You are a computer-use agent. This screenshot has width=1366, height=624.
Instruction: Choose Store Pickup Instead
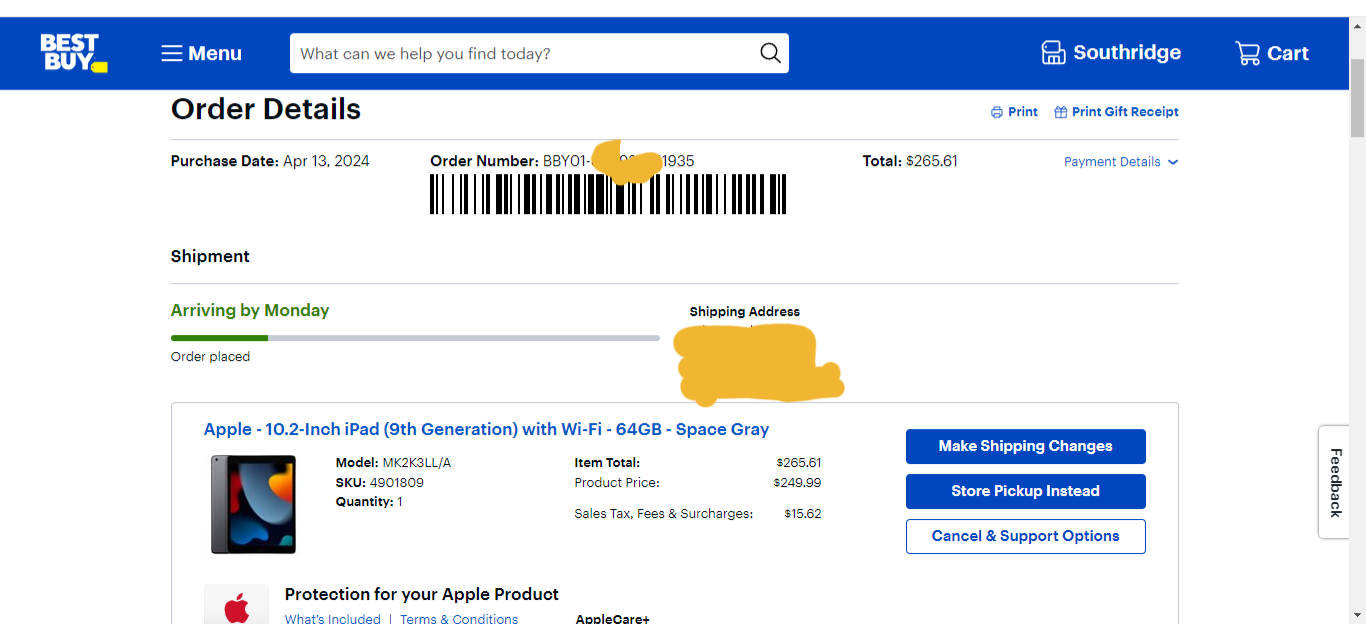coord(1025,491)
